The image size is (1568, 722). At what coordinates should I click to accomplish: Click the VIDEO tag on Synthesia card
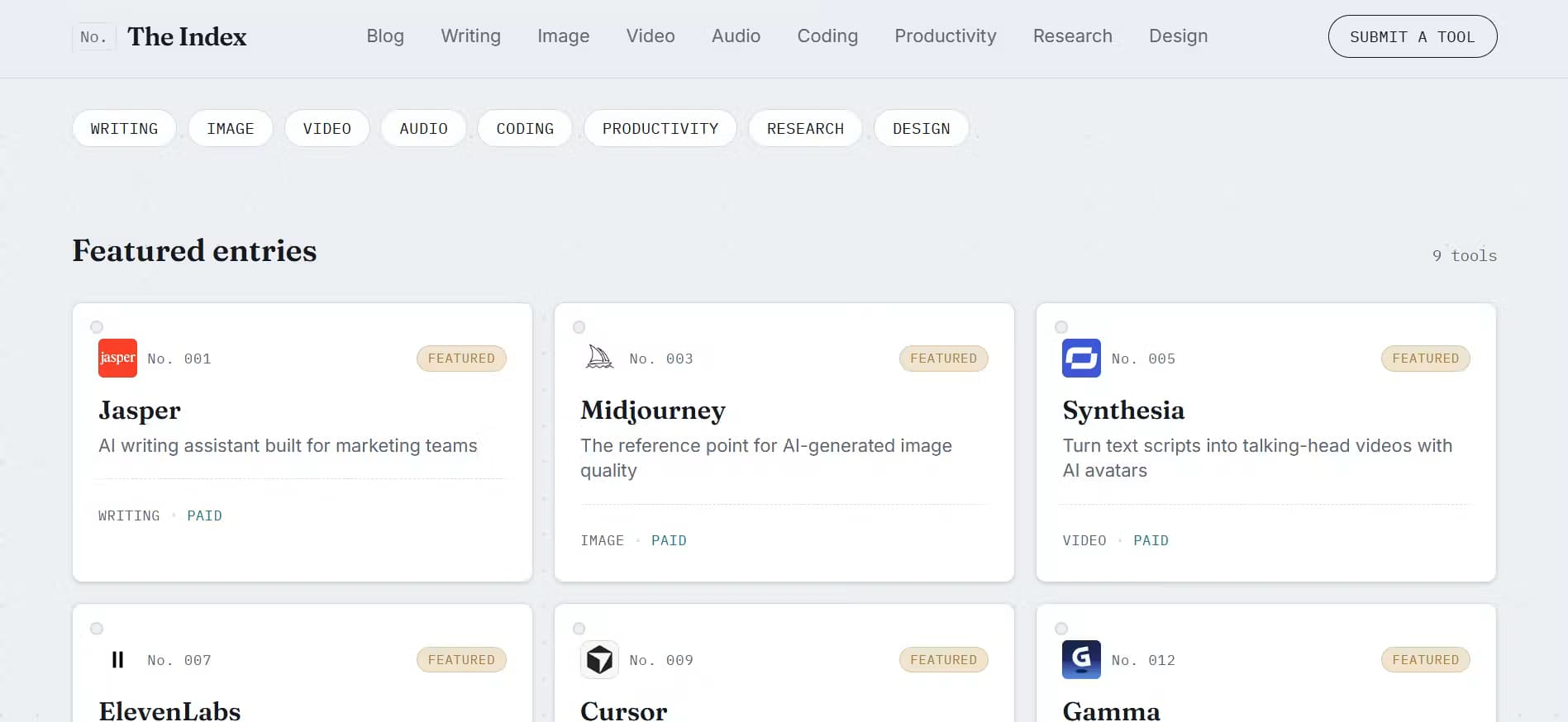(x=1084, y=540)
